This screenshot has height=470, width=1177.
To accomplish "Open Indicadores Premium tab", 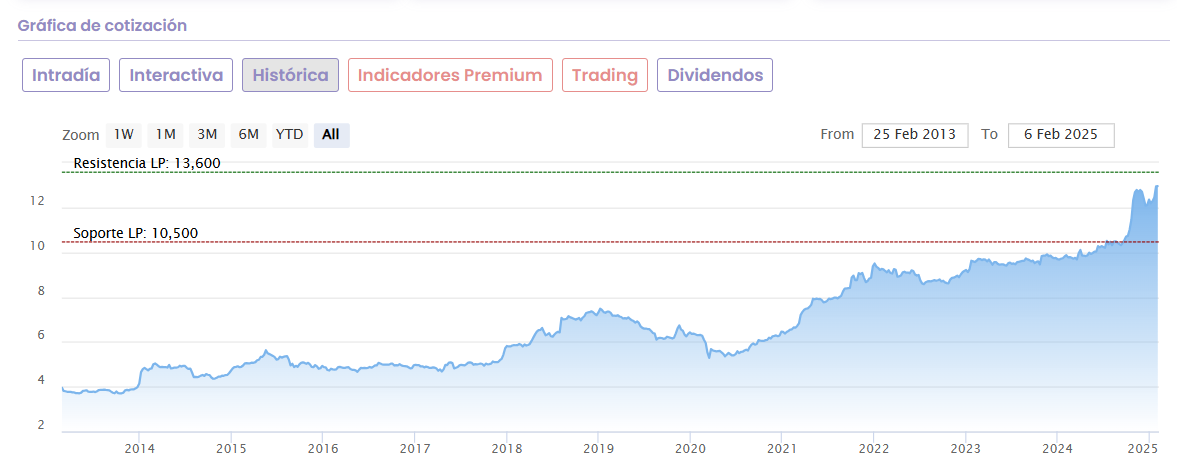I will pos(450,75).
